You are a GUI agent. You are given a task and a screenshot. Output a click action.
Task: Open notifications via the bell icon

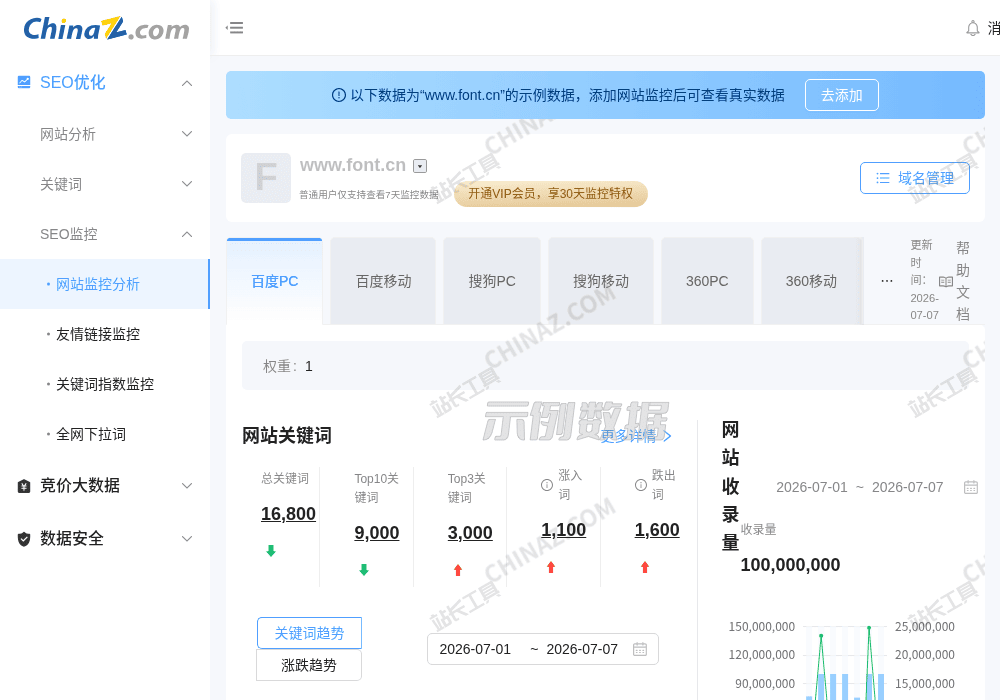tap(973, 28)
